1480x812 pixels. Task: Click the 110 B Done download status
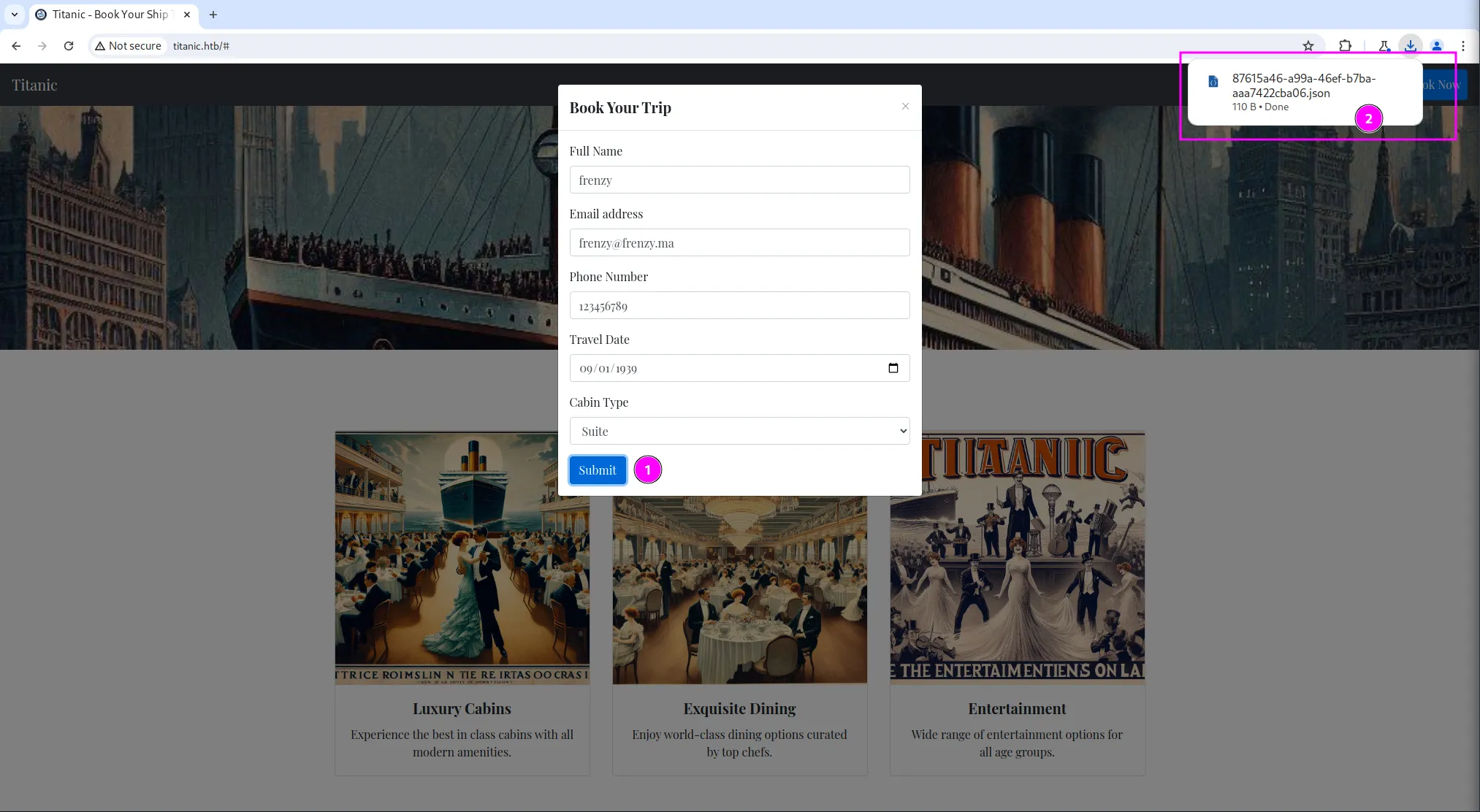[1260, 107]
